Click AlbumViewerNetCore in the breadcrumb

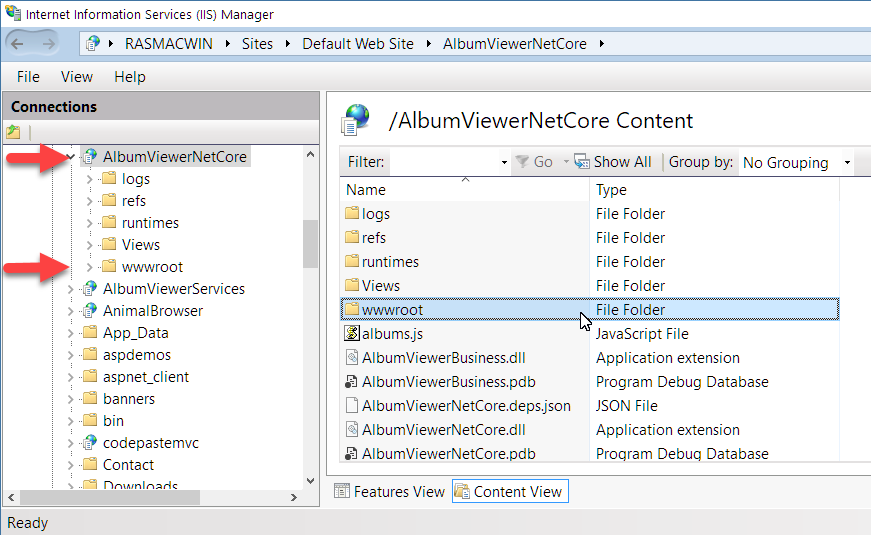click(514, 44)
